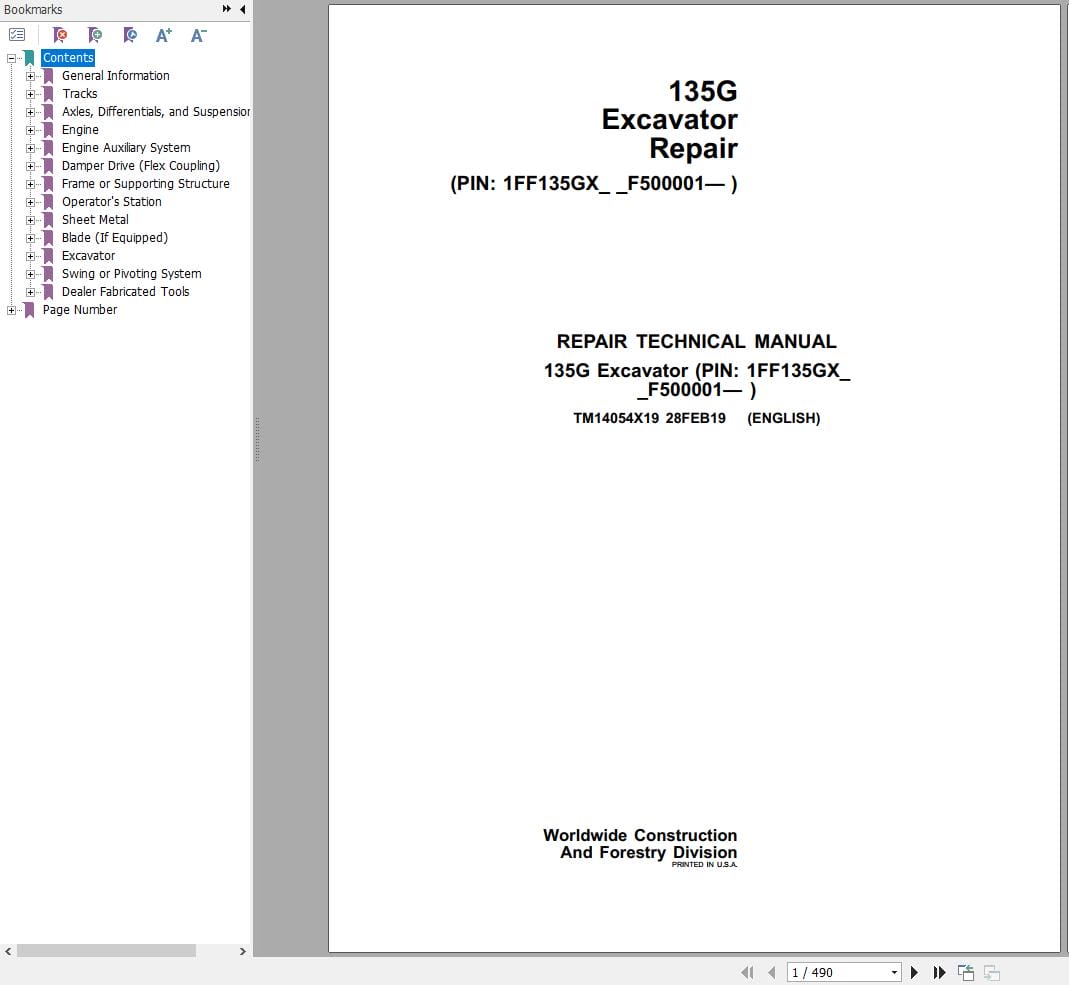Go to the next page
Viewport: 1069px width, 985px height.
coord(914,973)
